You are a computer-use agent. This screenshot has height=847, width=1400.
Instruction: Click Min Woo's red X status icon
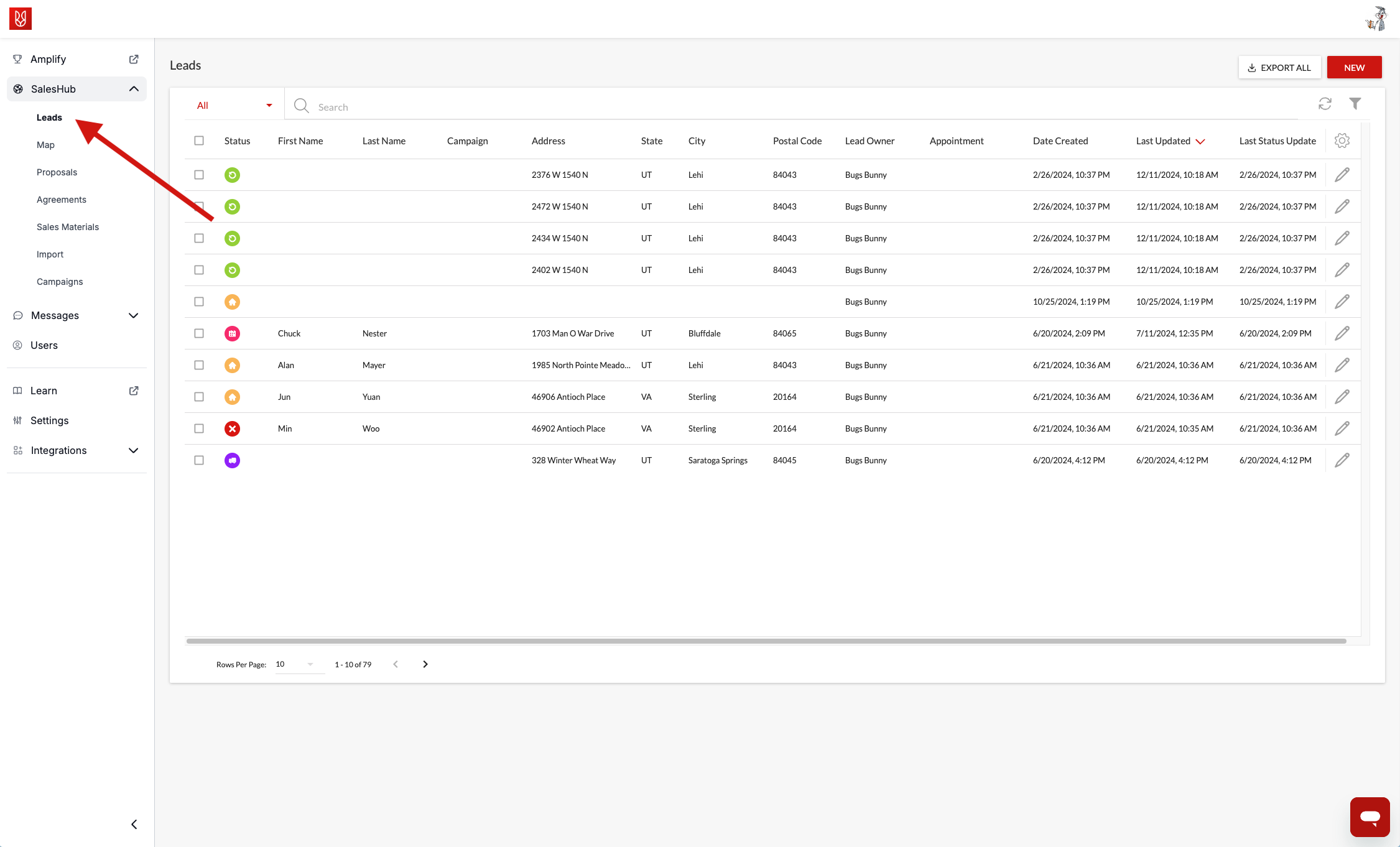[232, 428]
